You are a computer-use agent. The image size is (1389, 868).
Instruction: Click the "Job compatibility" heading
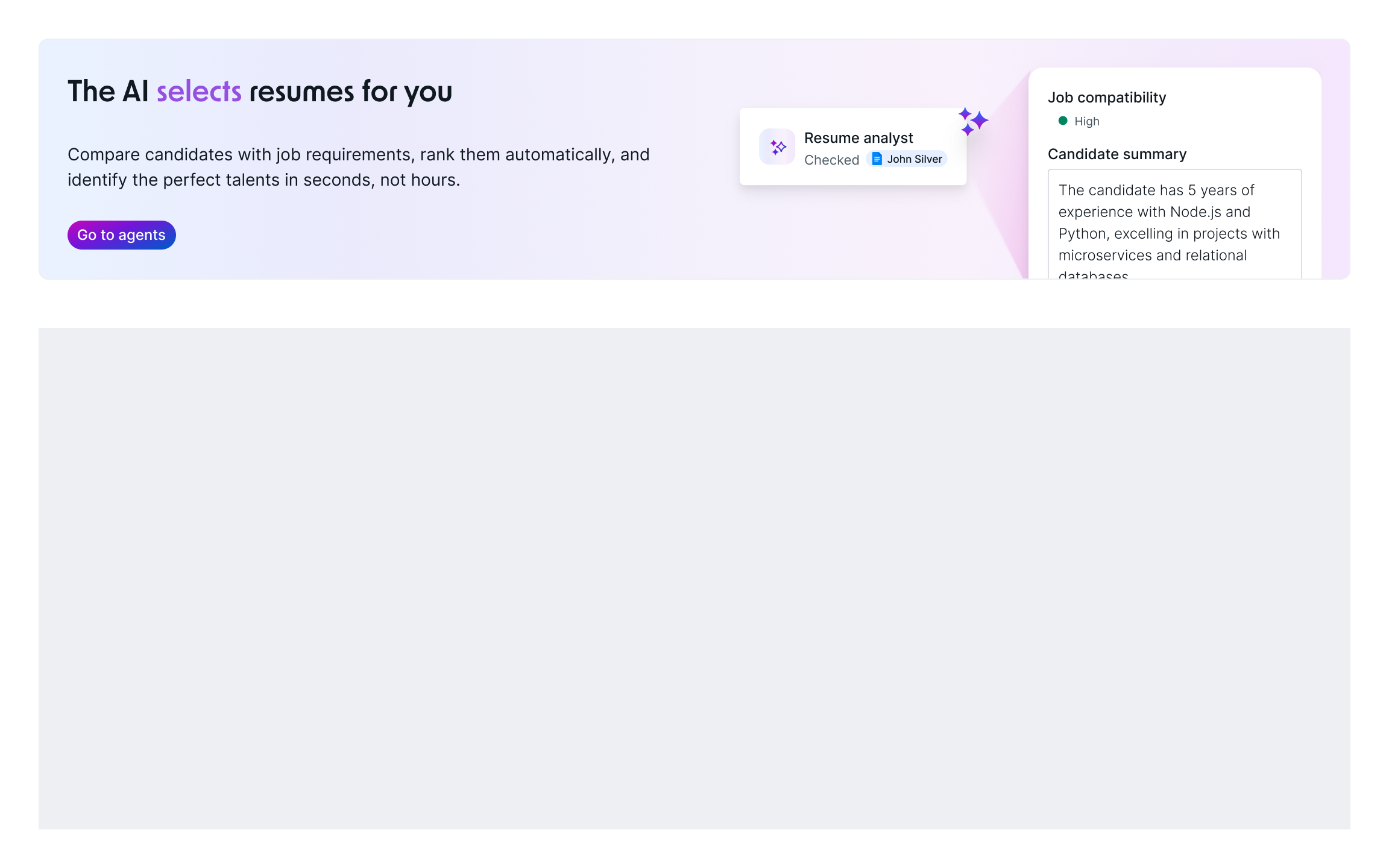click(1107, 97)
